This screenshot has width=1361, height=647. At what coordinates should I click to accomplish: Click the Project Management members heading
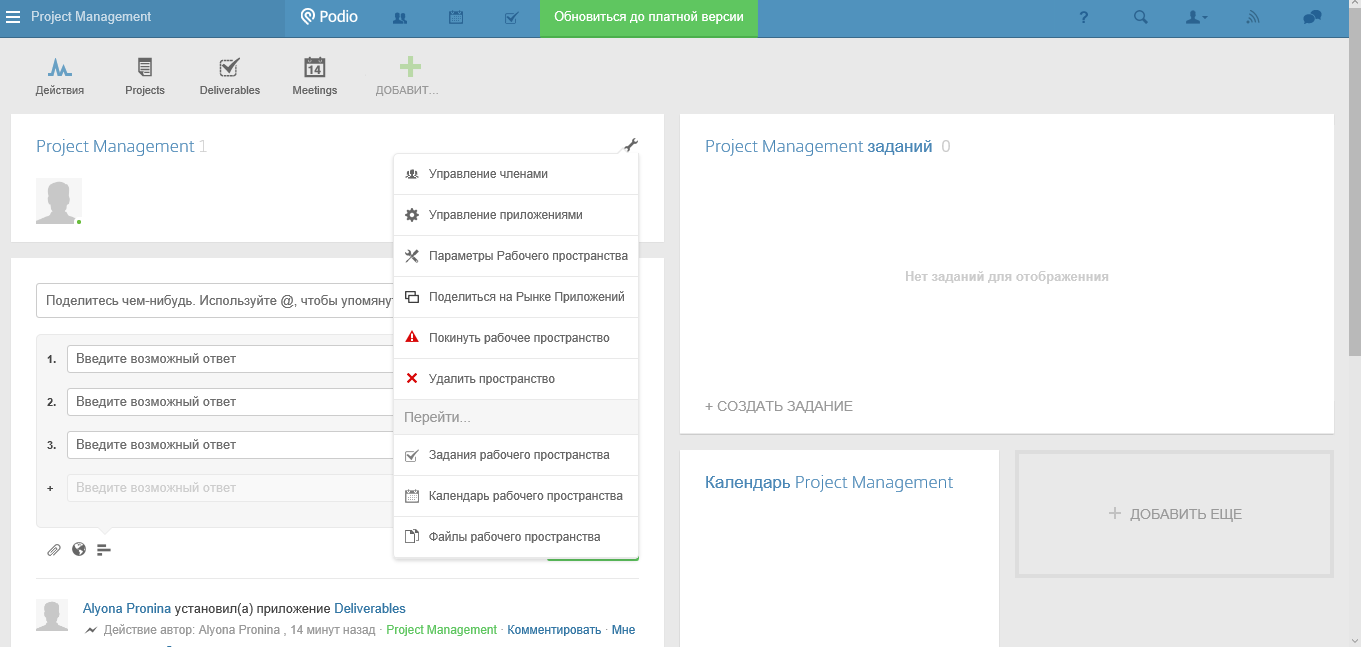click(115, 146)
